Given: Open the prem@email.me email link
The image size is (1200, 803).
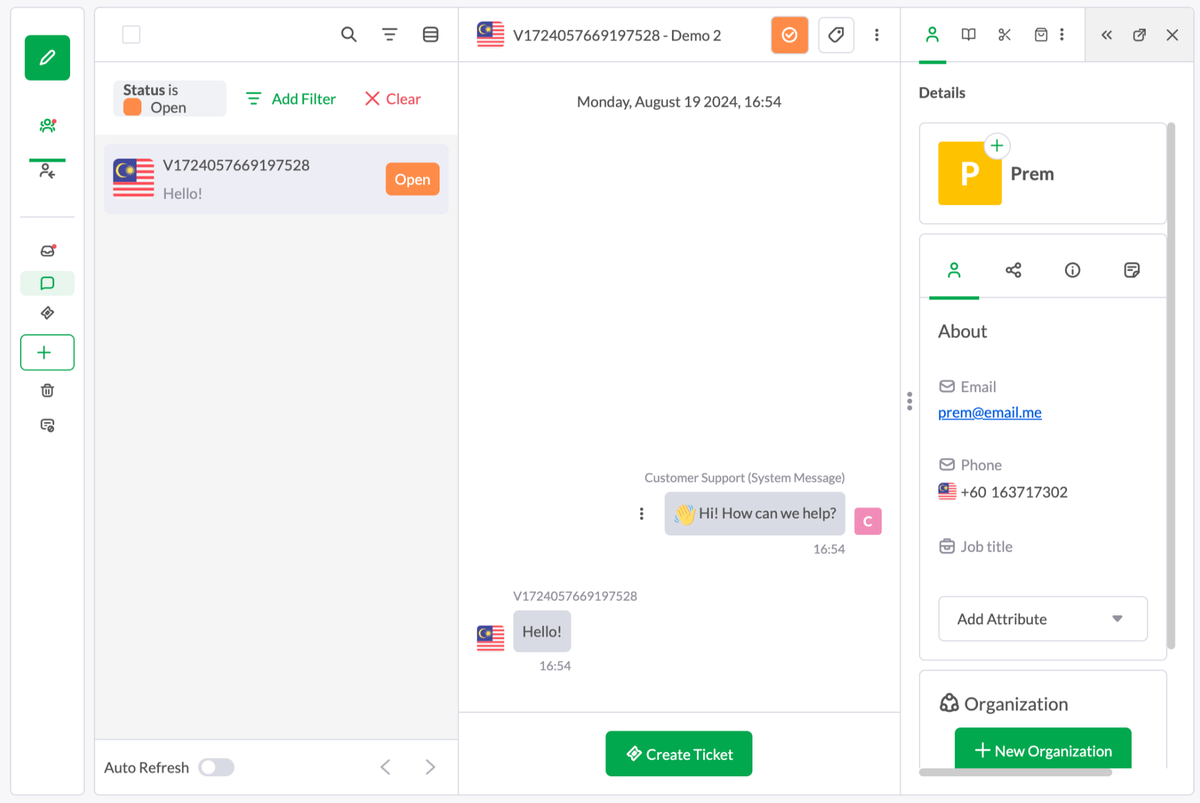Looking at the screenshot, I should click(x=990, y=412).
